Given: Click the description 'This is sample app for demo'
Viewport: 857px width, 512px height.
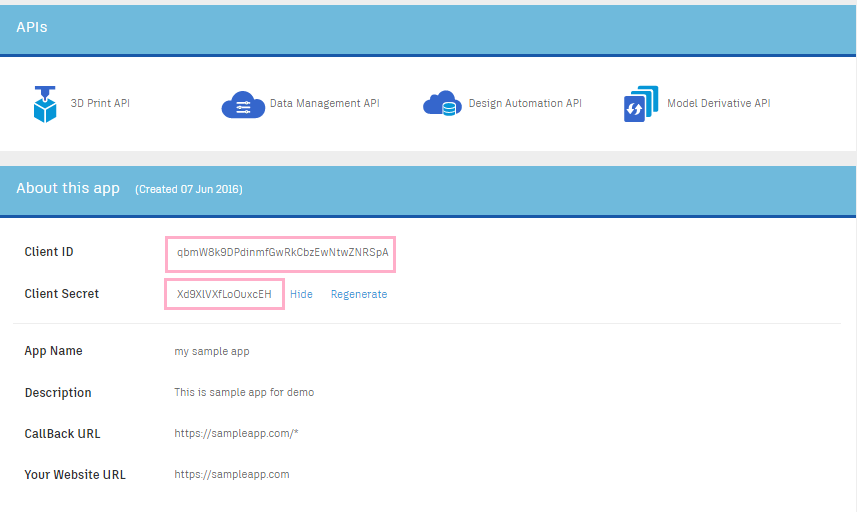Looking at the screenshot, I should tap(244, 393).
